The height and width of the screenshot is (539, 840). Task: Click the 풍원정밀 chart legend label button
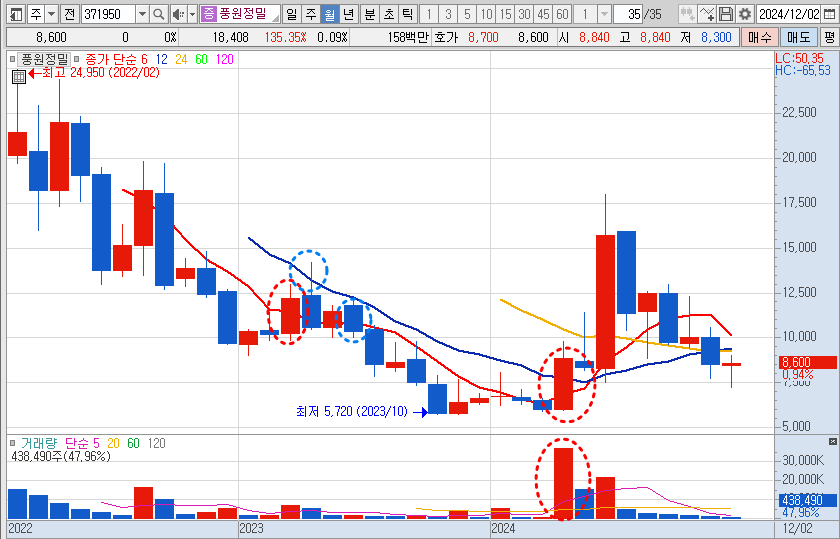click(44, 59)
